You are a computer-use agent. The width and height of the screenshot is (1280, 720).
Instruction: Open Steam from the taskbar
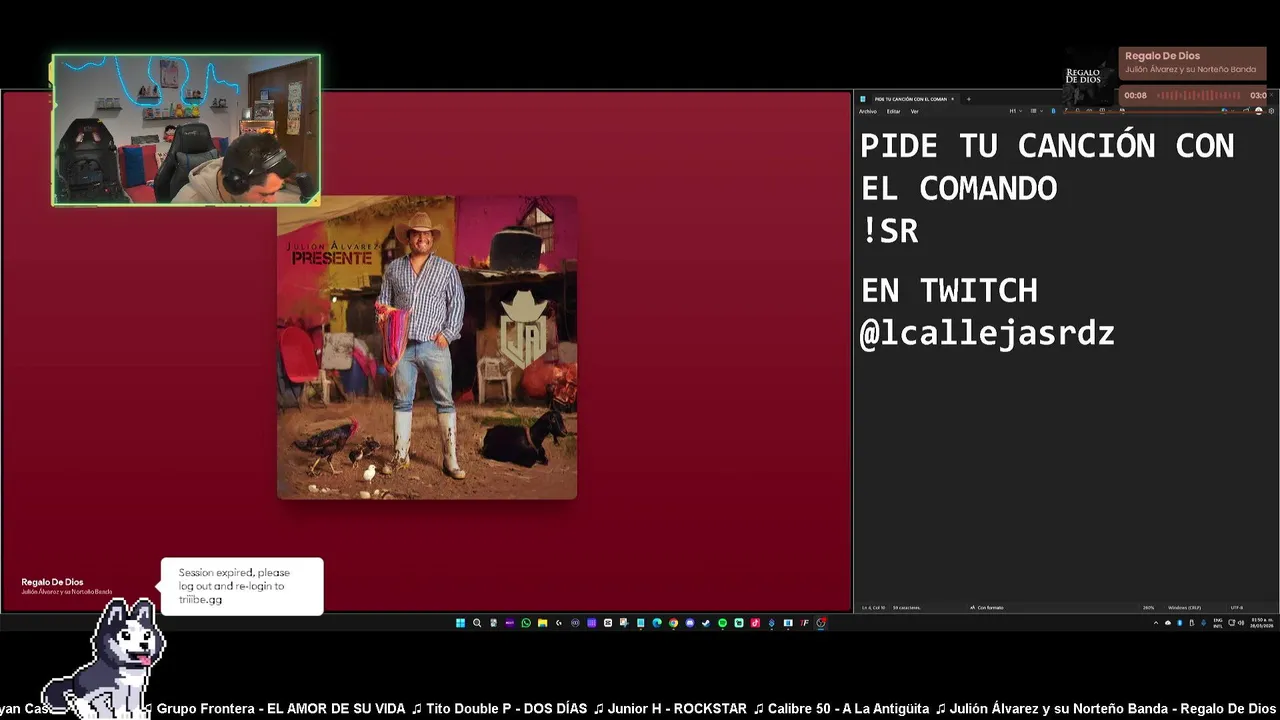pos(706,623)
